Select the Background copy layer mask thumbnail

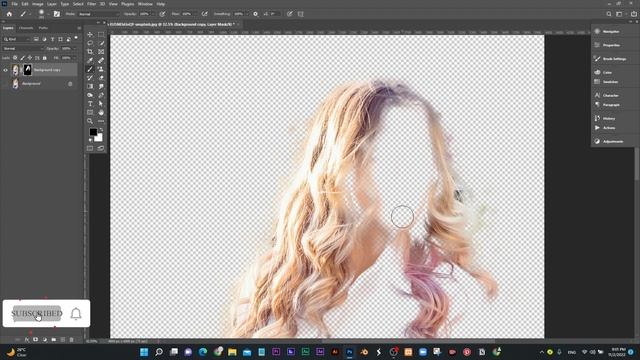[27, 70]
